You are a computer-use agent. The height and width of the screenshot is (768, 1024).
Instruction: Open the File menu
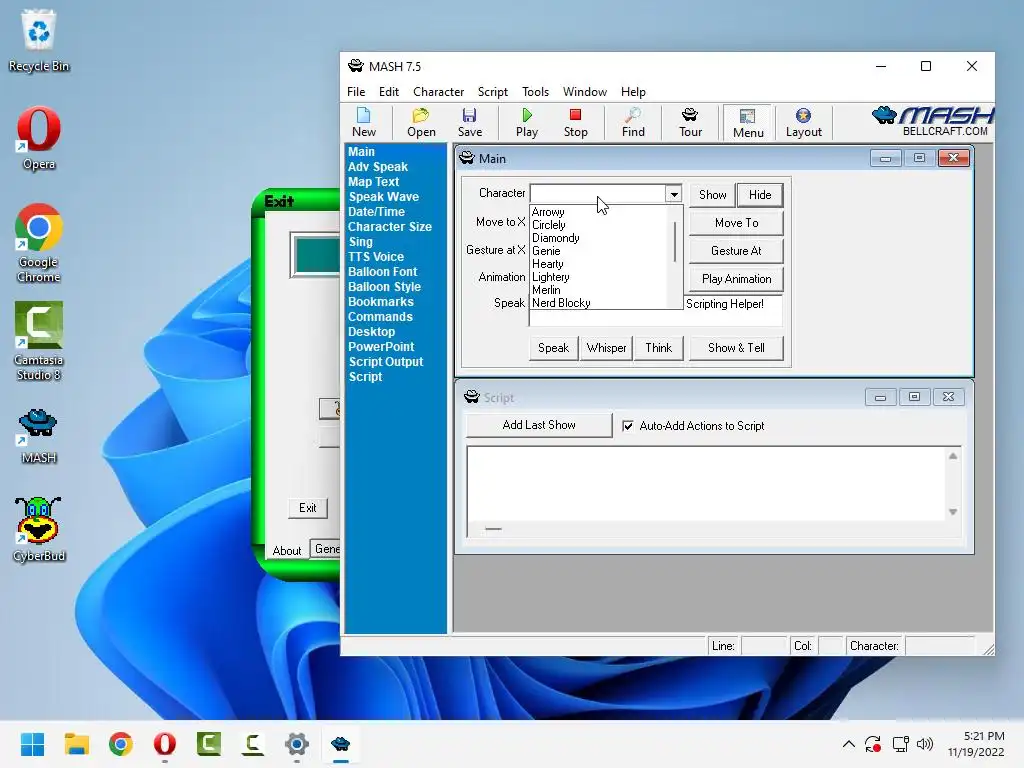pos(356,91)
